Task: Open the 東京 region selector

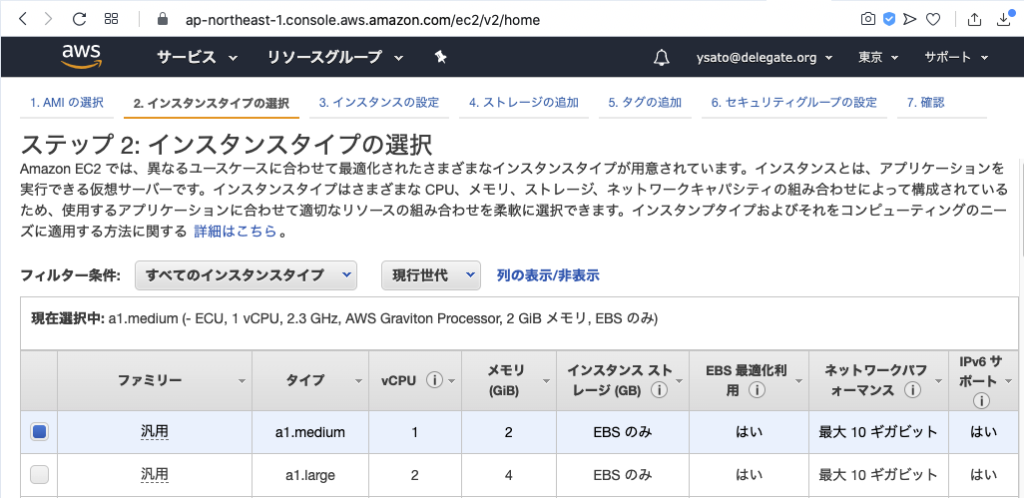Action: click(x=878, y=57)
